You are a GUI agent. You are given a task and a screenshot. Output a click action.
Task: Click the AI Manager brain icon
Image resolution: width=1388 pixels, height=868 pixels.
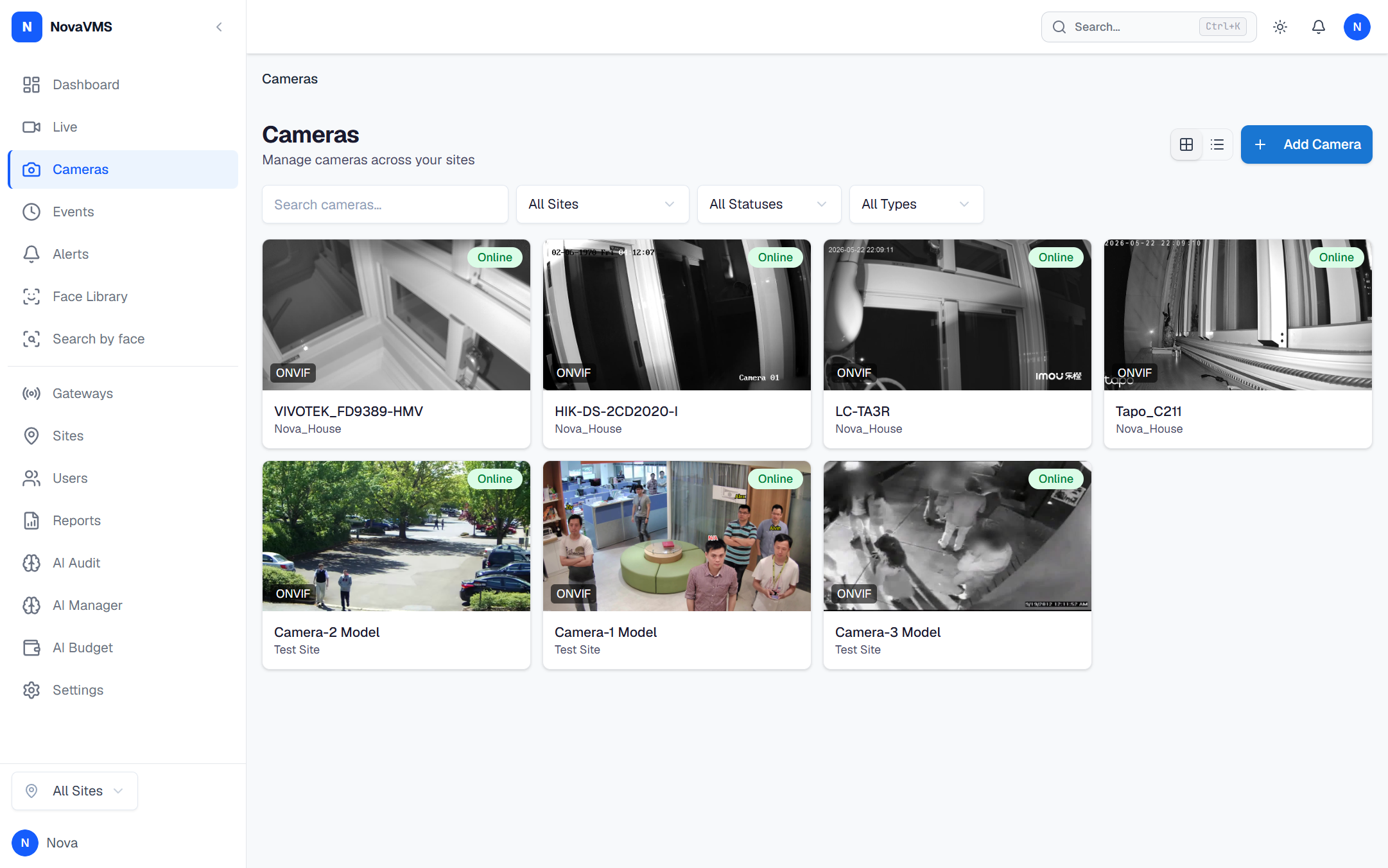31,605
